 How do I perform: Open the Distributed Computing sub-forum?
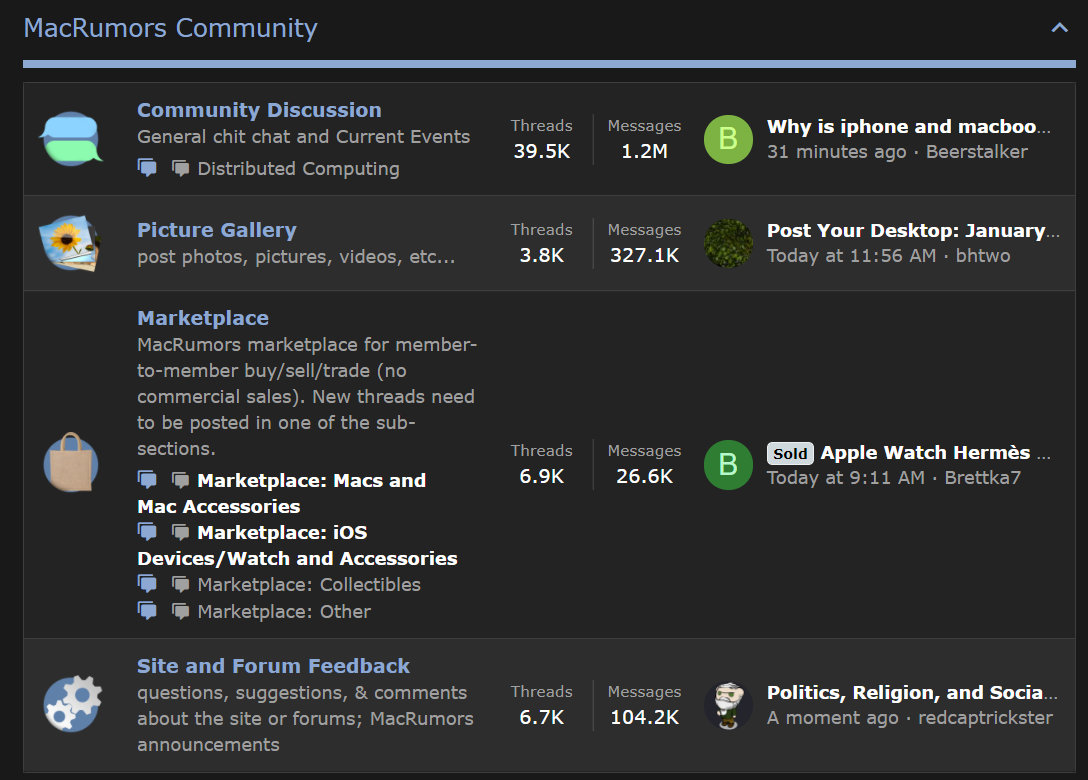298,169
